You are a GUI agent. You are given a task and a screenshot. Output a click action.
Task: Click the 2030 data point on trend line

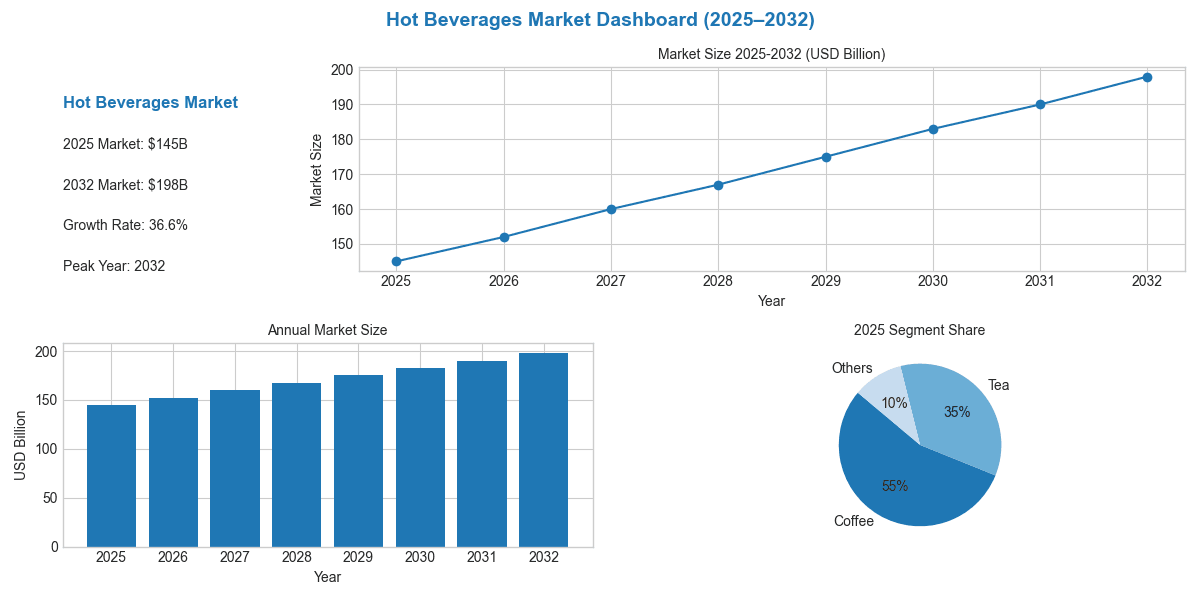pos(932,128)
